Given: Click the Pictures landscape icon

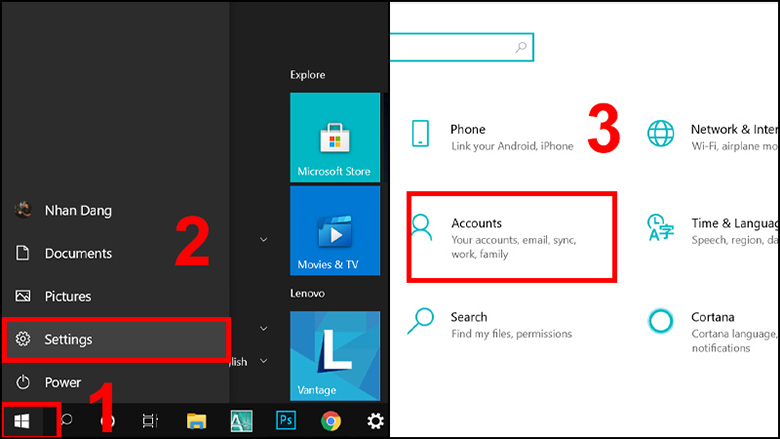Looking at the screenshot, I should tap(23, 296).
